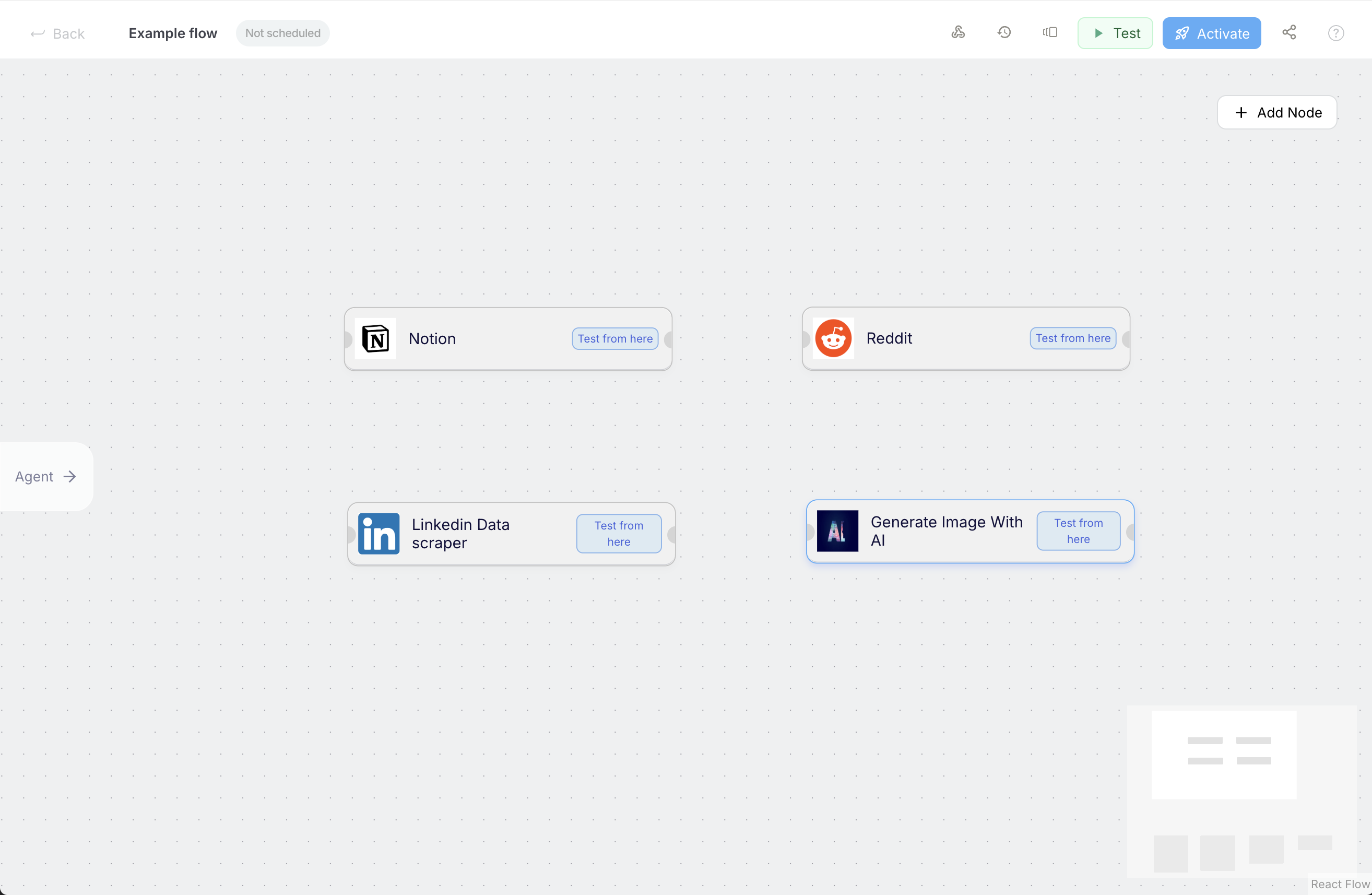Viewport: 1372px width, 895px height.
Task: Click the Not scheduled status badge
Action: (x=282, y=33)
